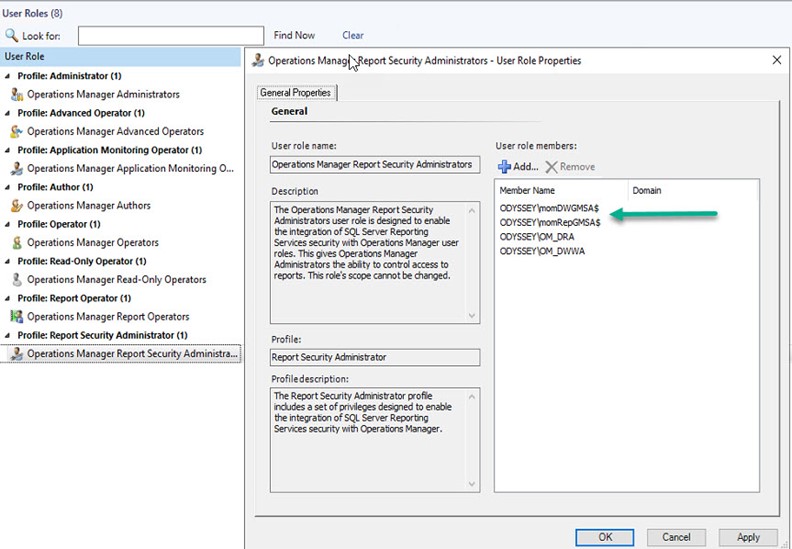Select Application Monitoring Operator role entry
Viewport: 792px width, 549px height.
pyautogui.click(x=130, y=168)
